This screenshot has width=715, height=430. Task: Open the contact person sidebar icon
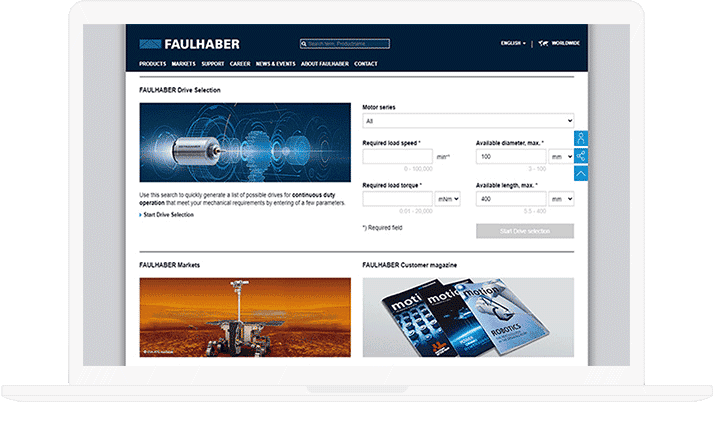pyautogui.click(x=581, y=138)
